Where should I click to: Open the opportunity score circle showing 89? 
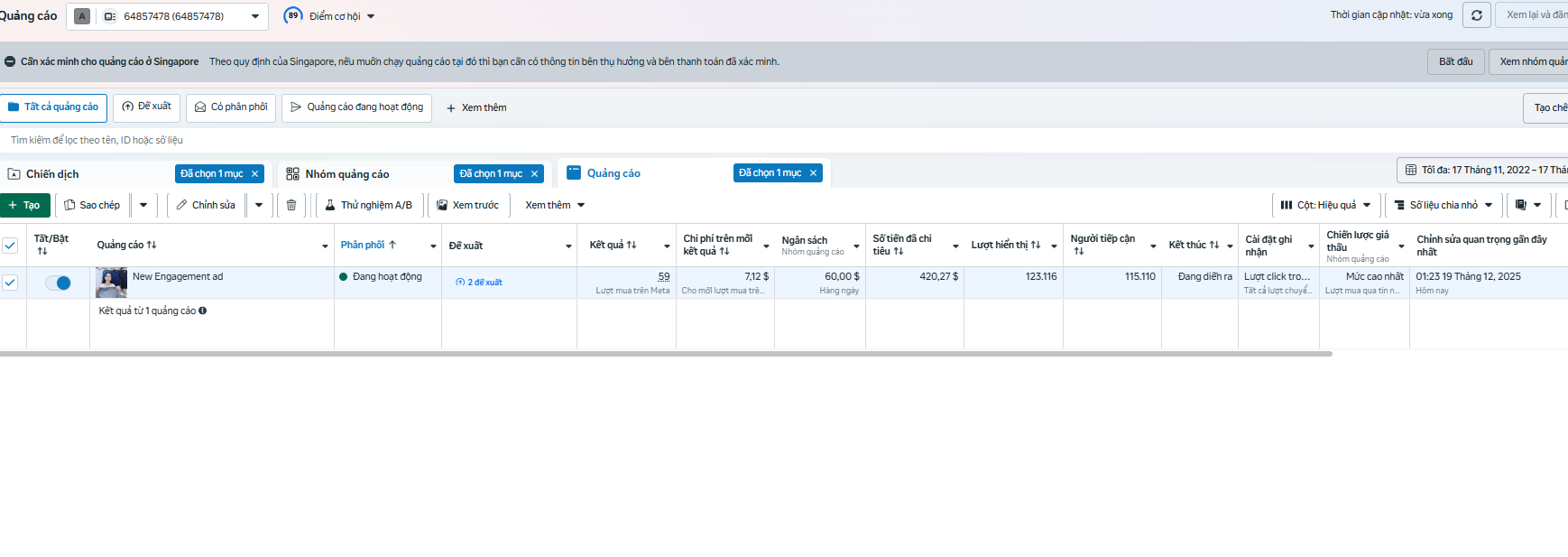click(x=293, y=15)
